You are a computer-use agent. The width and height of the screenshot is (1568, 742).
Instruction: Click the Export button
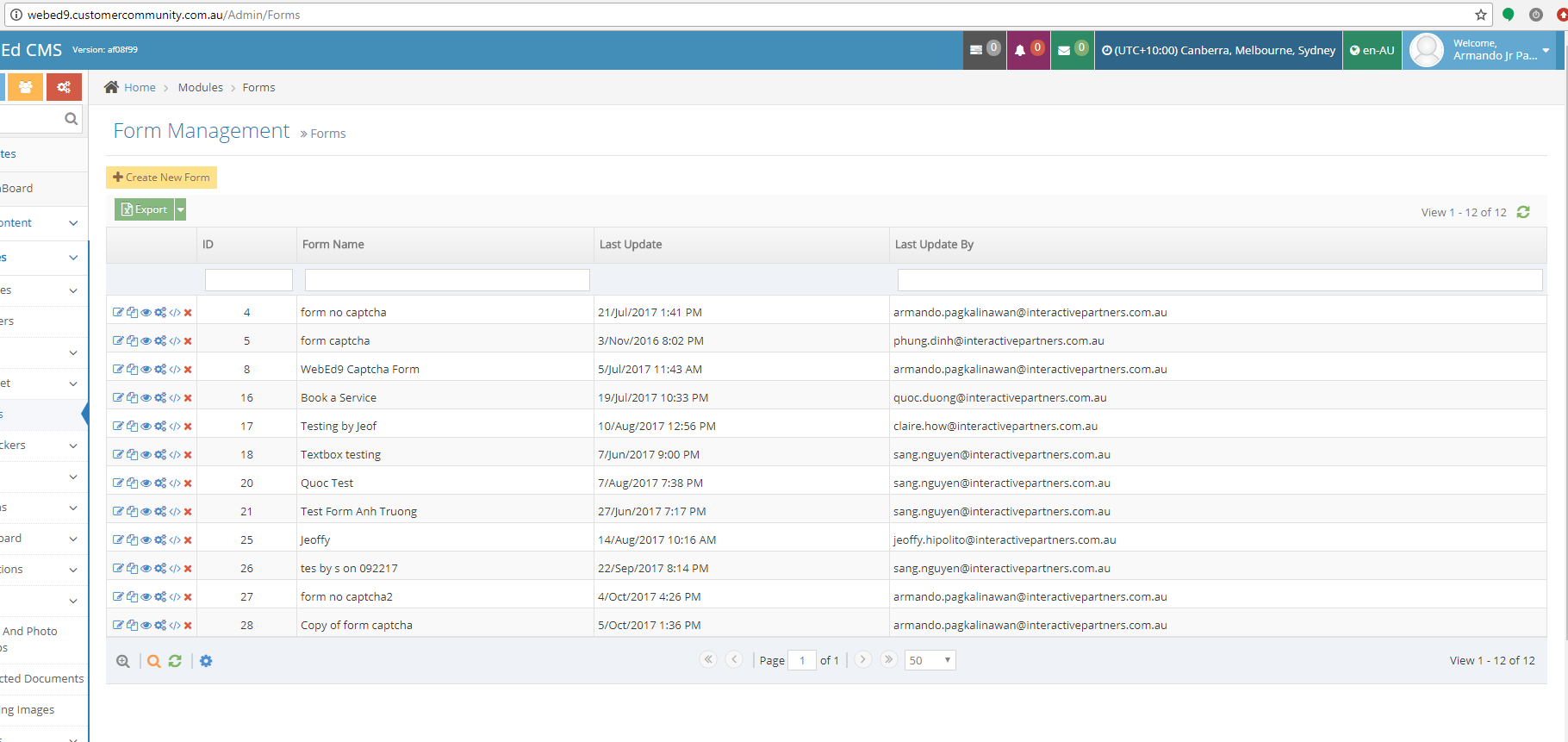click(x=145, y=209)
